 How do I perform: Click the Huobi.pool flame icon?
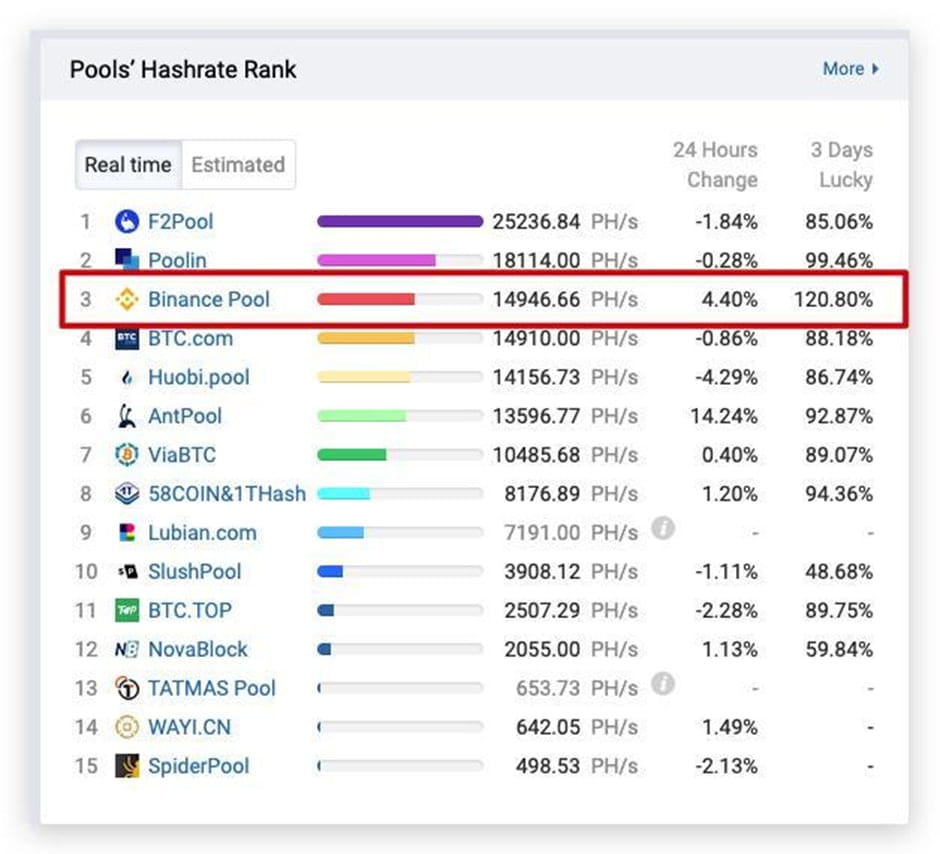(x=127, y=378)
